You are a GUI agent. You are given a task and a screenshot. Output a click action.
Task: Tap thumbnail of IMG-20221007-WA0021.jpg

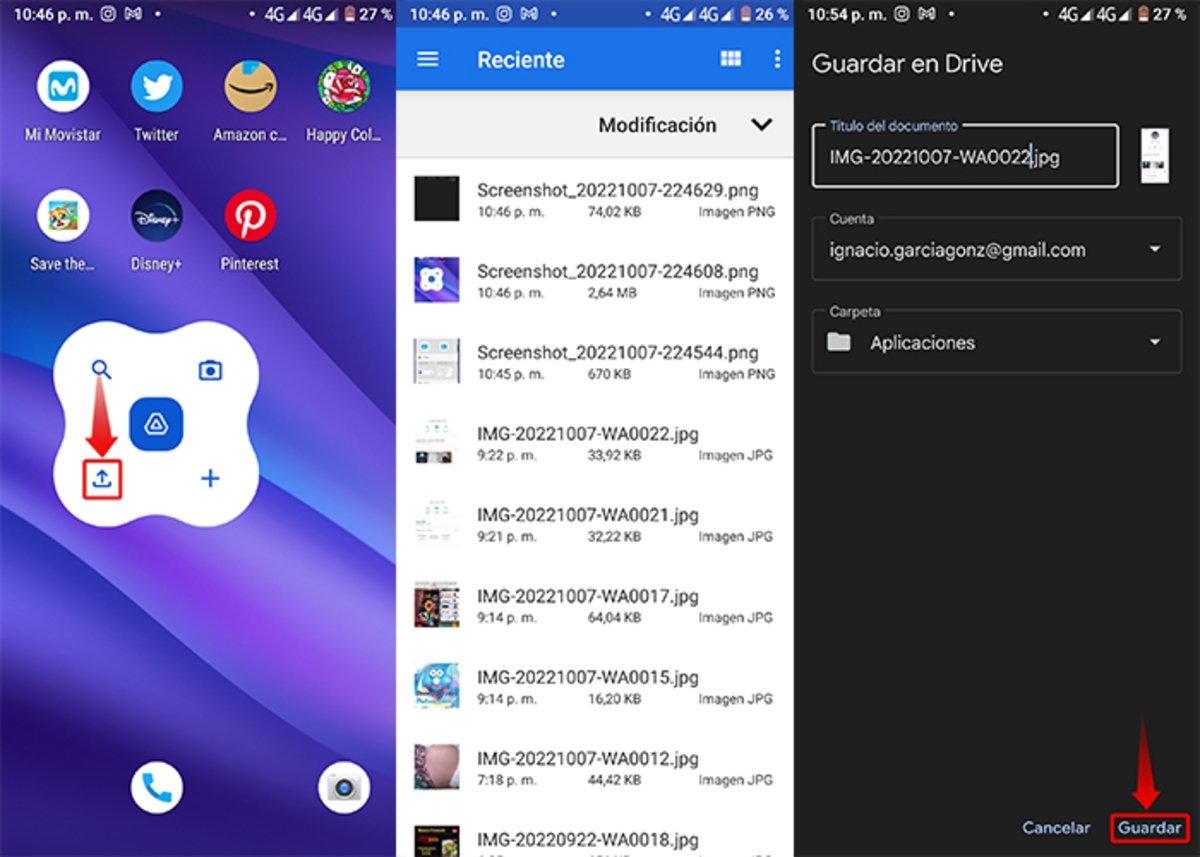point(437,524)
